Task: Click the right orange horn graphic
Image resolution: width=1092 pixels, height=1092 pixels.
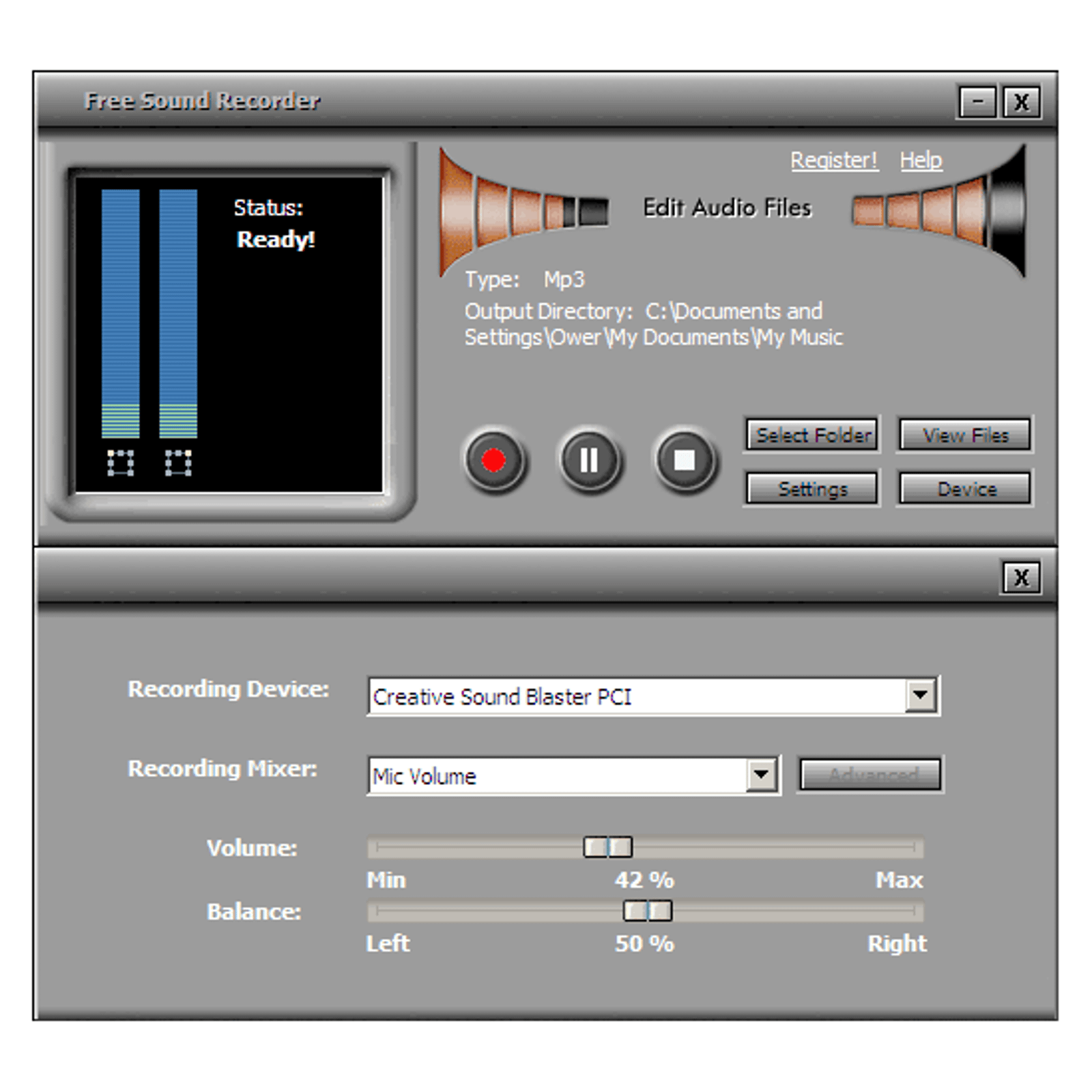Action: pyautogui.click(x=940, y=210)
